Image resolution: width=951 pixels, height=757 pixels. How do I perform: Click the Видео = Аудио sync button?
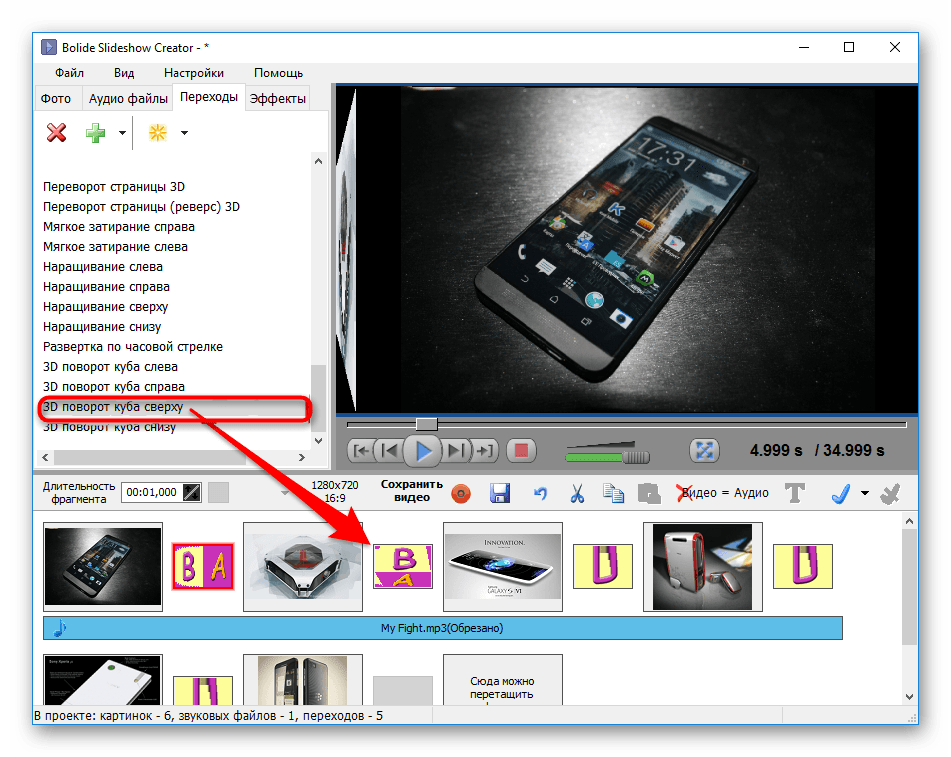723,493
